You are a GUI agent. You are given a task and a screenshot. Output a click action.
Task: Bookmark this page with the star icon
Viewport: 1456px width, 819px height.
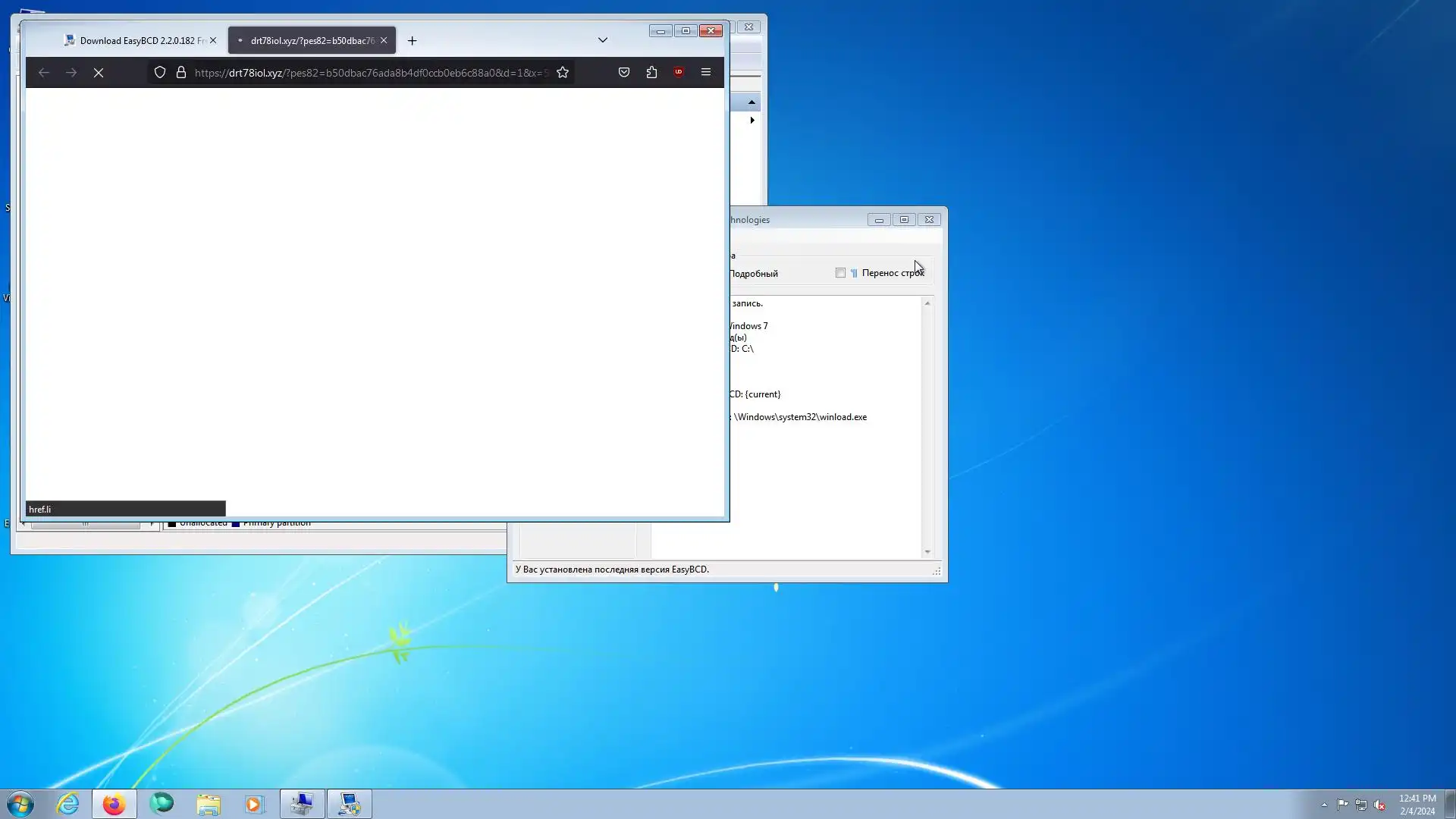pos(563,73)
